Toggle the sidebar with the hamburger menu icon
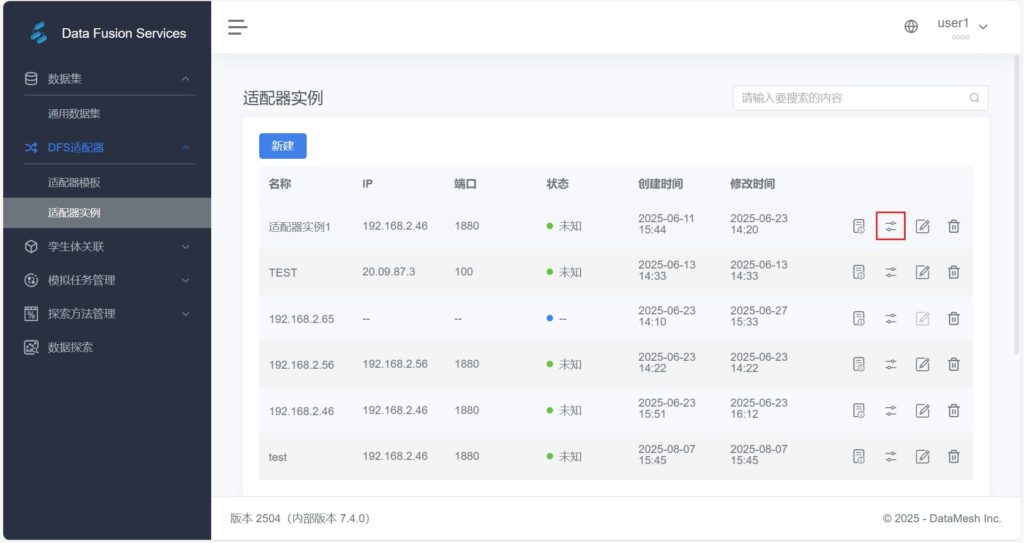Viewport: 1024px width, 543px height. pyautogui.click(x=237, y=27)
